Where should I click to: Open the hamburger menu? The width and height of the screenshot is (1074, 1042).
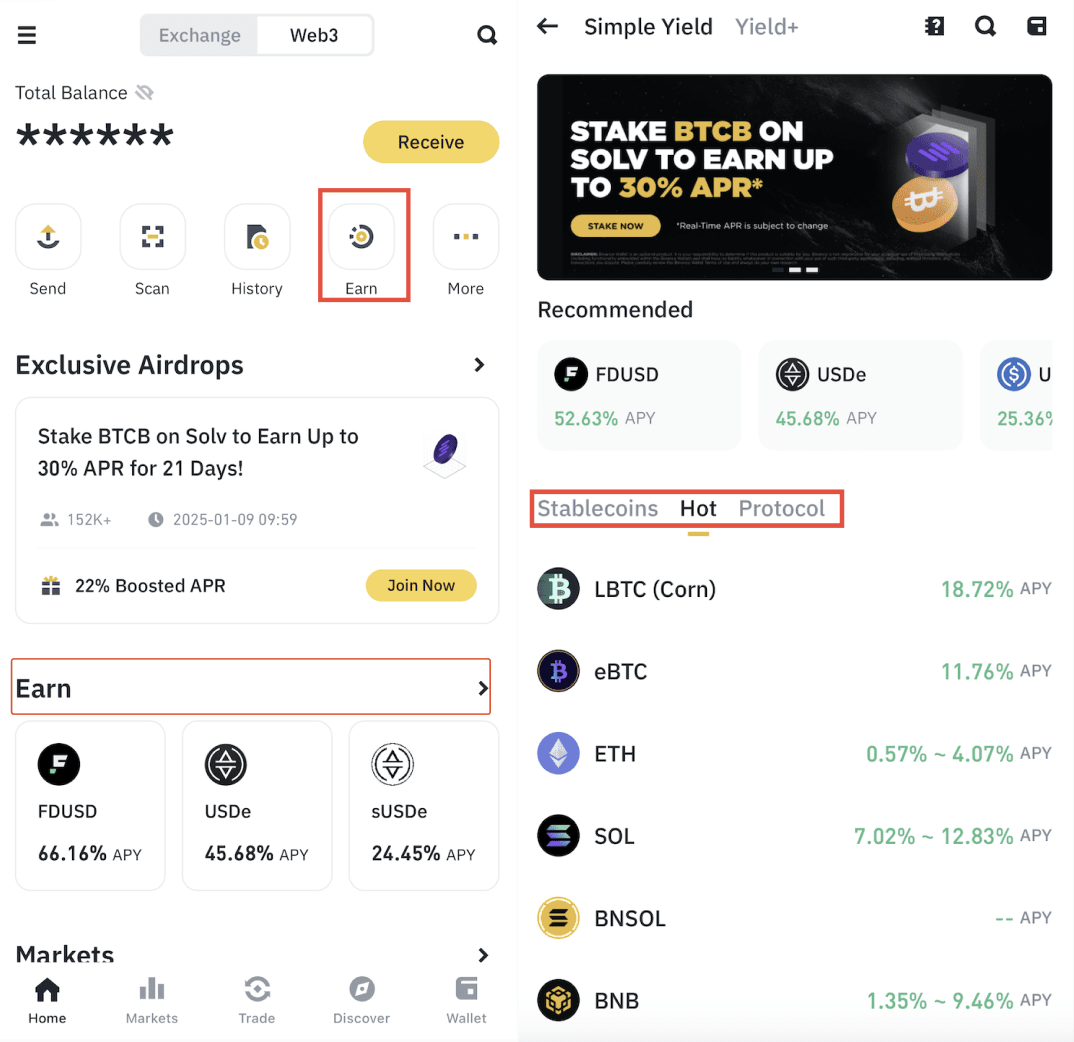(27, 36)
